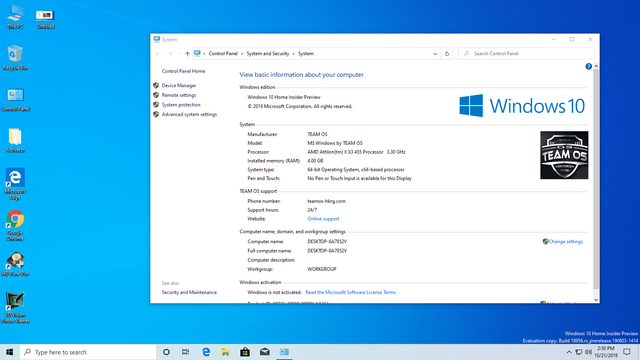This screenshot has height=360, width=640.
Task: Click Change settings for computer name
Action: click(x=565, y=242)
